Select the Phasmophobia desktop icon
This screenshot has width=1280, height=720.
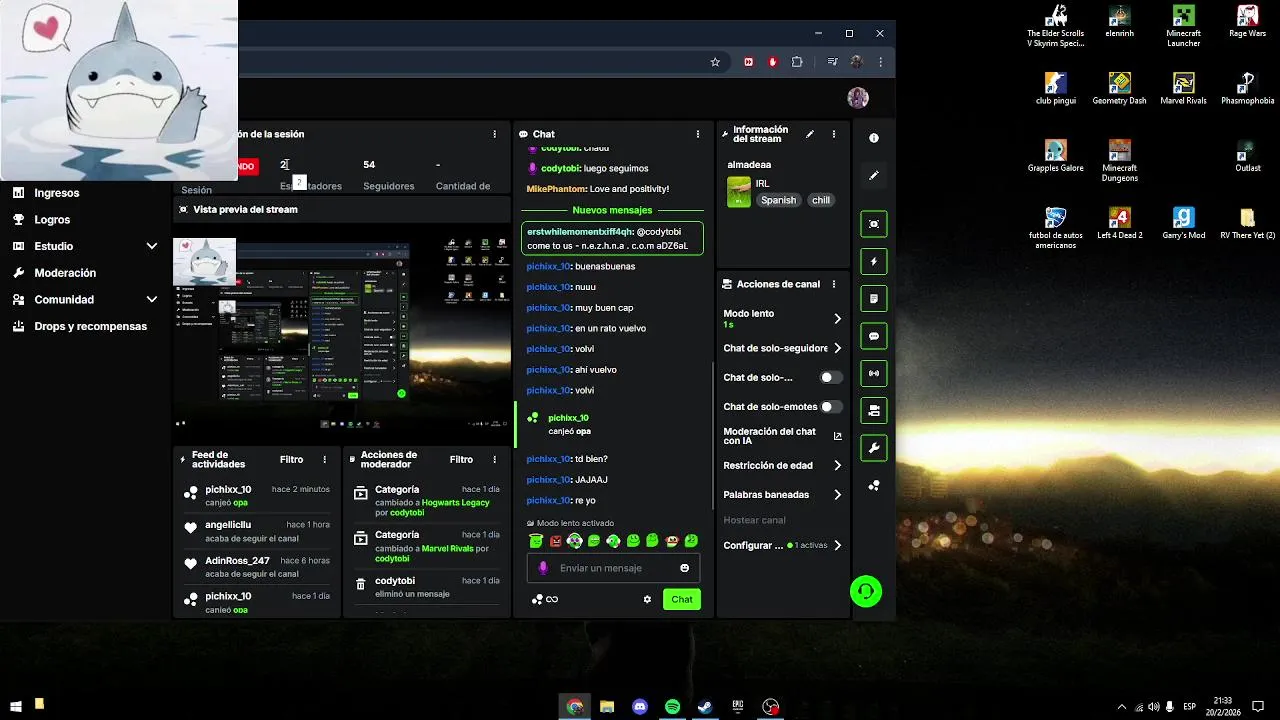pyautogui.click(x=1247, y=89)
